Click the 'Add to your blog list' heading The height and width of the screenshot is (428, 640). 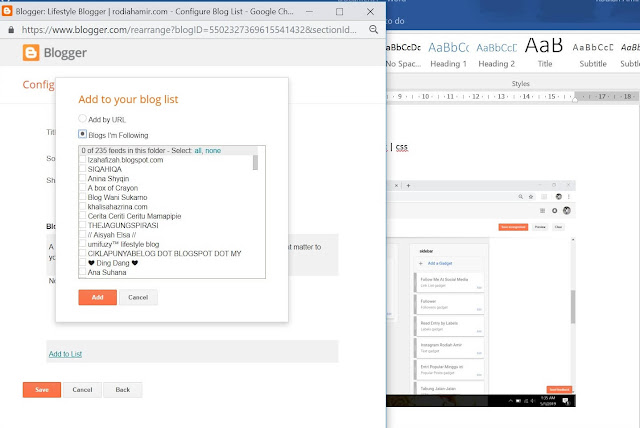coord(128,100)
